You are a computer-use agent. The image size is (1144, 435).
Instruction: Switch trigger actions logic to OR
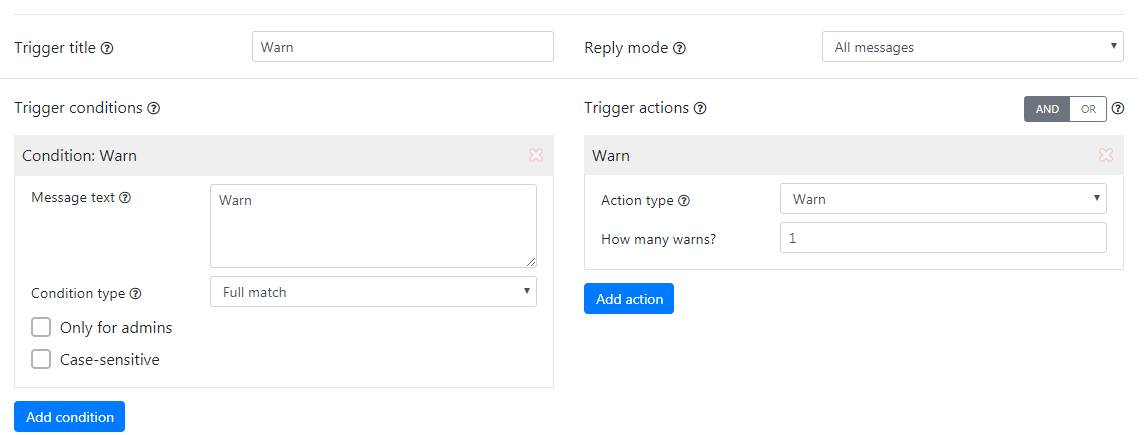[1088, 109]
